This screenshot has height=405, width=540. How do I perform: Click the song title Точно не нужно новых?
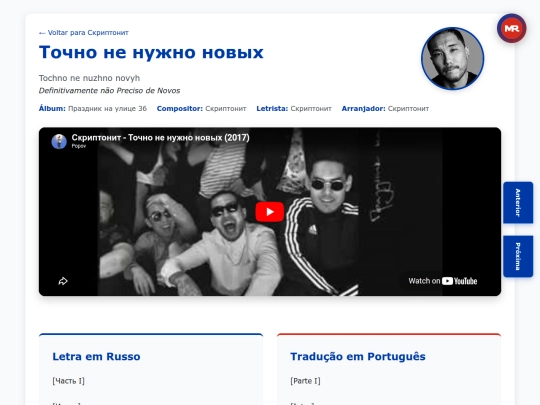tap(151, 53)
